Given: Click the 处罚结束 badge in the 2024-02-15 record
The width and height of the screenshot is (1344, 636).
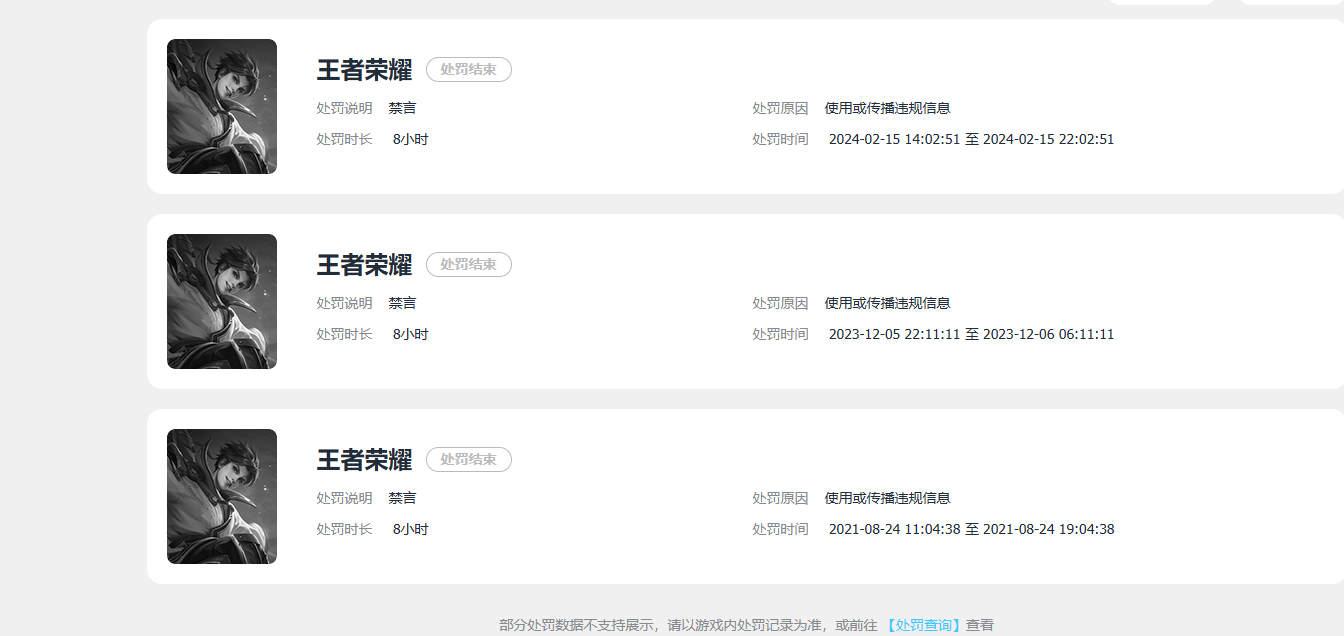Looking at the screenshot, I should [x=469, y=69].
